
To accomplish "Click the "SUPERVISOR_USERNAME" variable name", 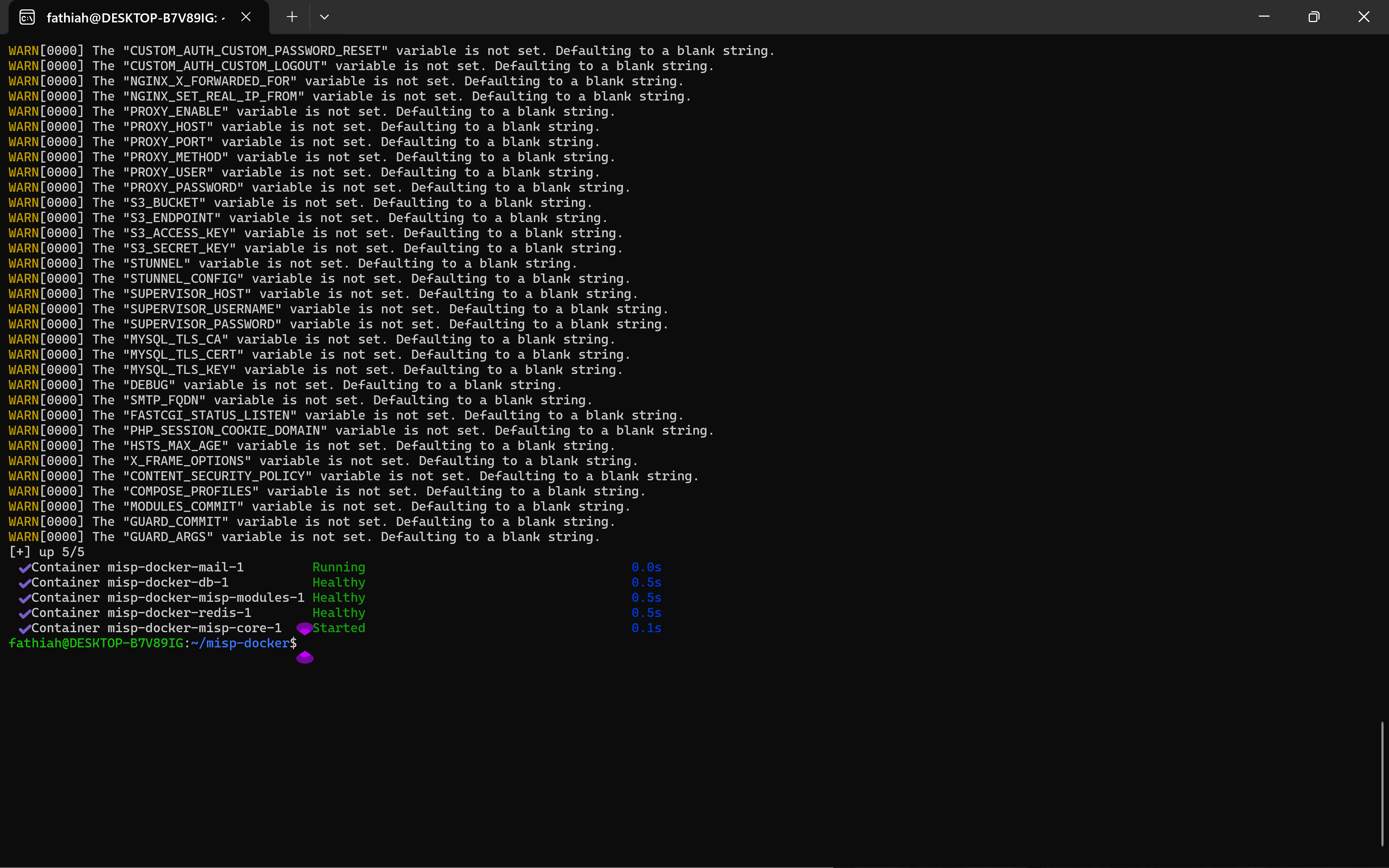I will pyautogui.click(x=202, y=310).
